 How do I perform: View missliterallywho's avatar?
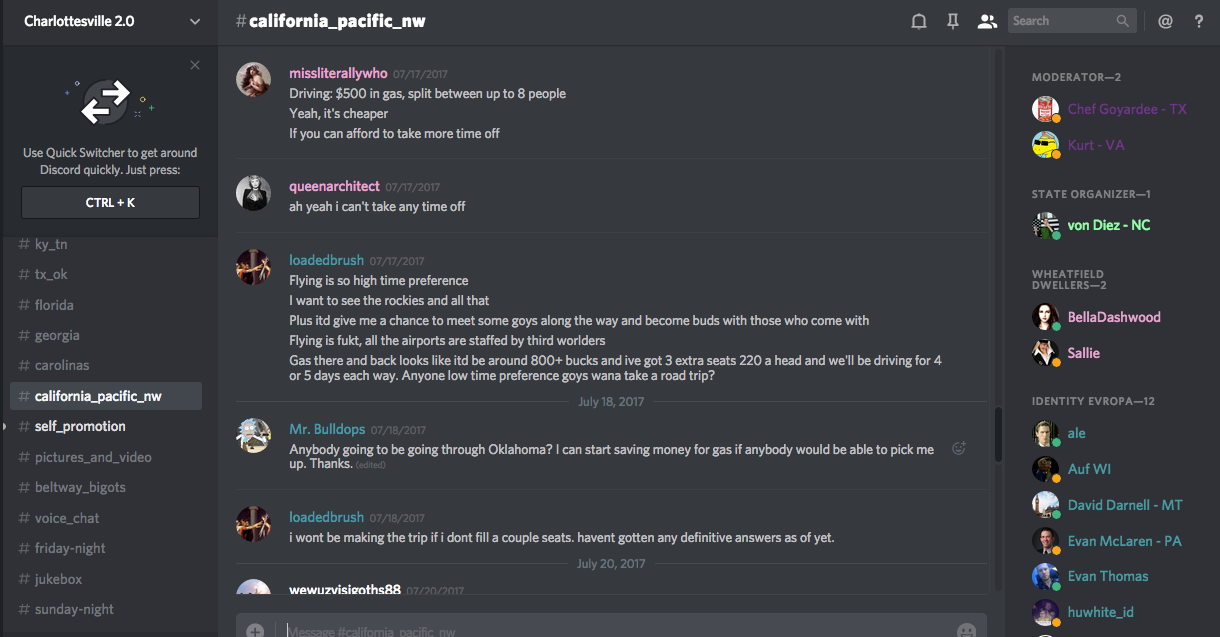[x=254, y=79]
